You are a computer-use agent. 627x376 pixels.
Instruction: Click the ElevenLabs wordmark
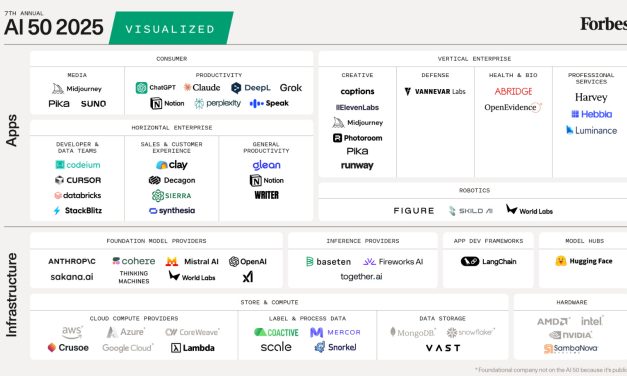357,107
